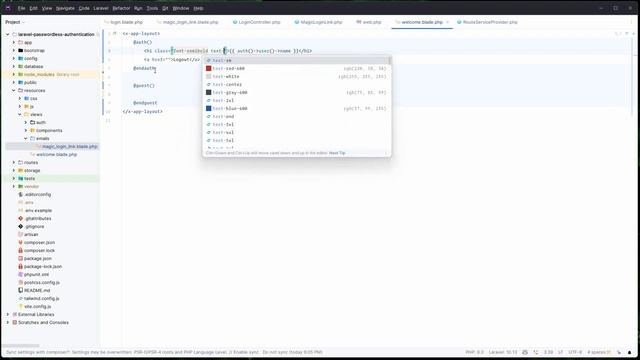640x360 pixels.
Task: Expand the storage folder
Action: pos(14,171)
